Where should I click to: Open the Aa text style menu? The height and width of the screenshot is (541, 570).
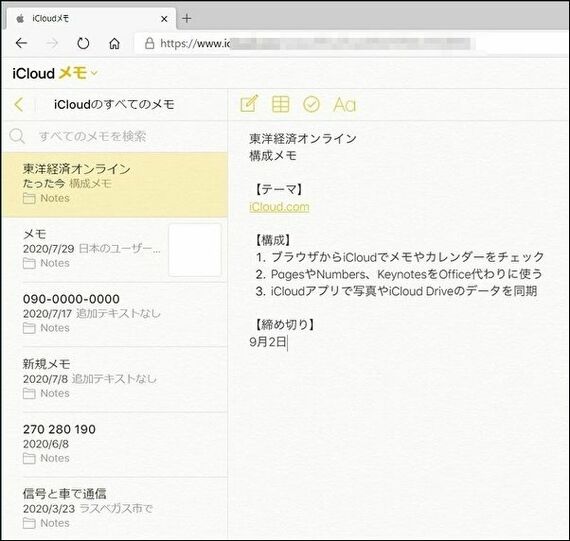click(x=344, y=105)
